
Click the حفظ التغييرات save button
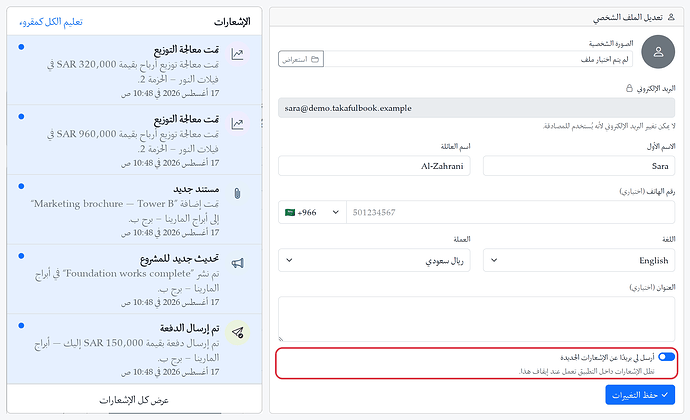(x=640, y=395)
